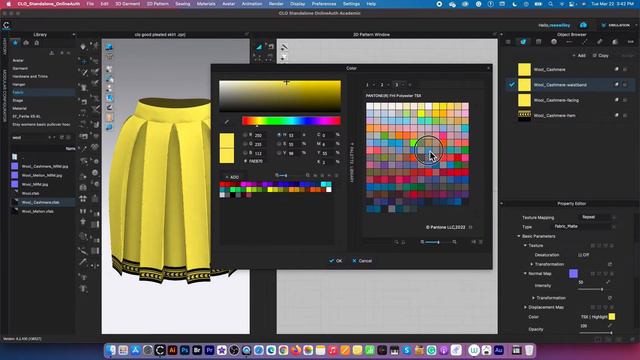640x360 pixels.
Task: Click the yellow Color swatch in Property Editor
Action: [x=611, y=317]
